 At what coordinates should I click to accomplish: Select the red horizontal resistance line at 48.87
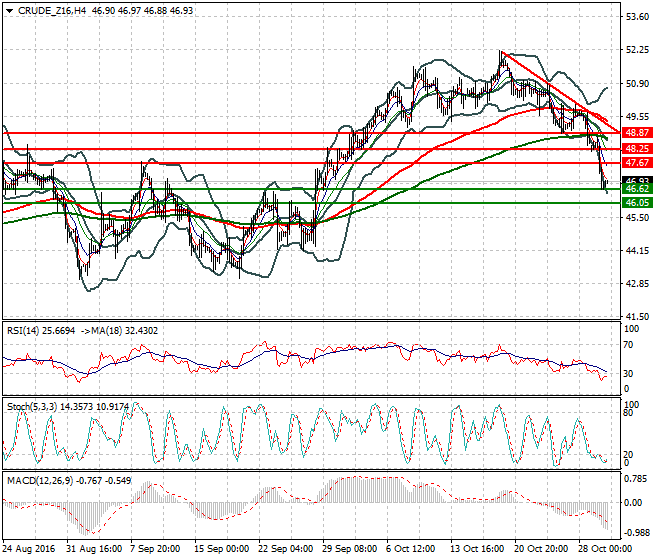[311, 133]
